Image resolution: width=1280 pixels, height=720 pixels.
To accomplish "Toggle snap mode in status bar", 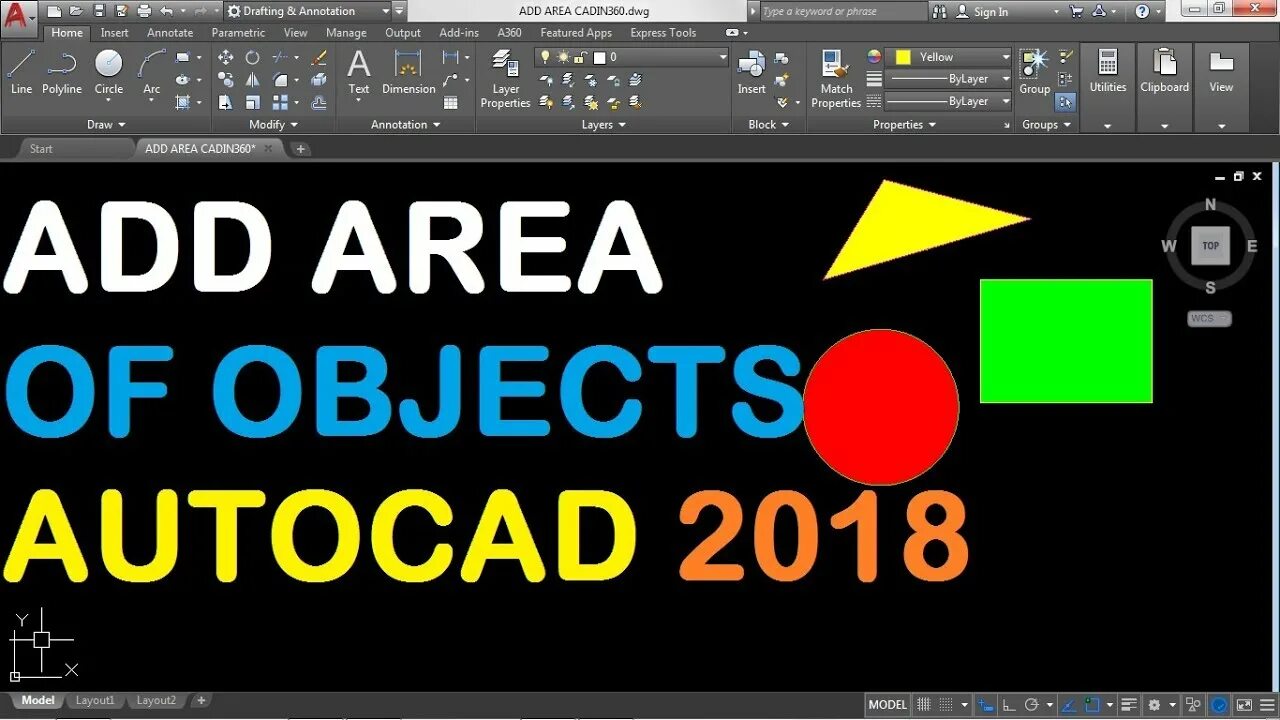I will pos(946,704).
